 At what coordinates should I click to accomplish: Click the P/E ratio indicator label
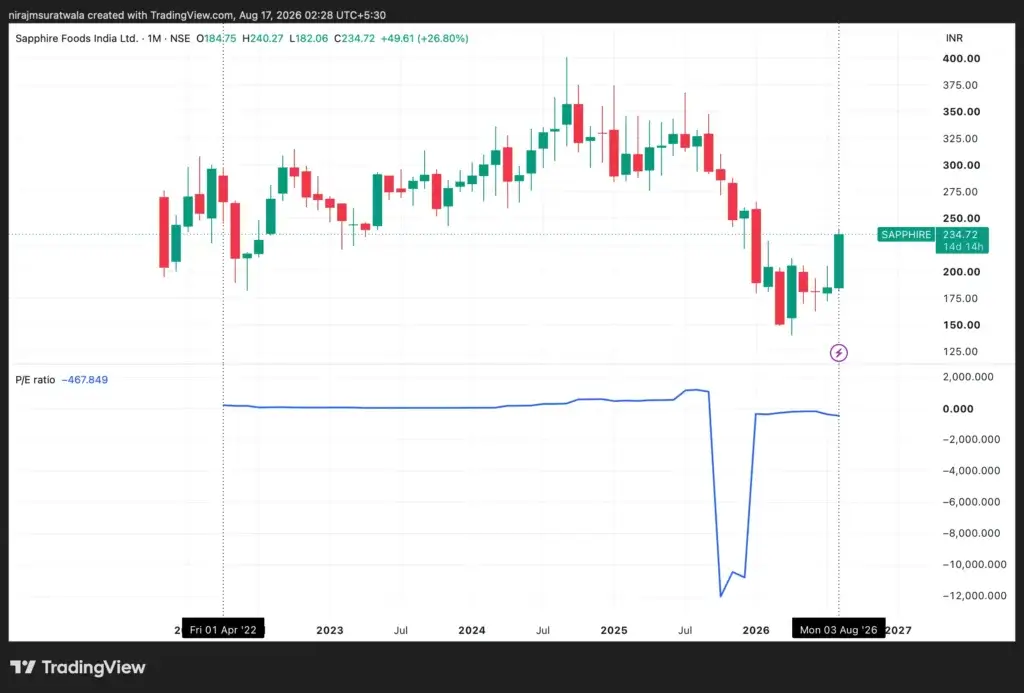35,379
